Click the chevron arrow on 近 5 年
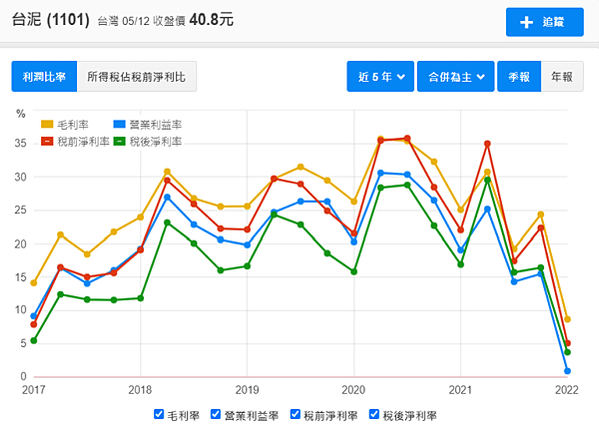 point(401,77)
